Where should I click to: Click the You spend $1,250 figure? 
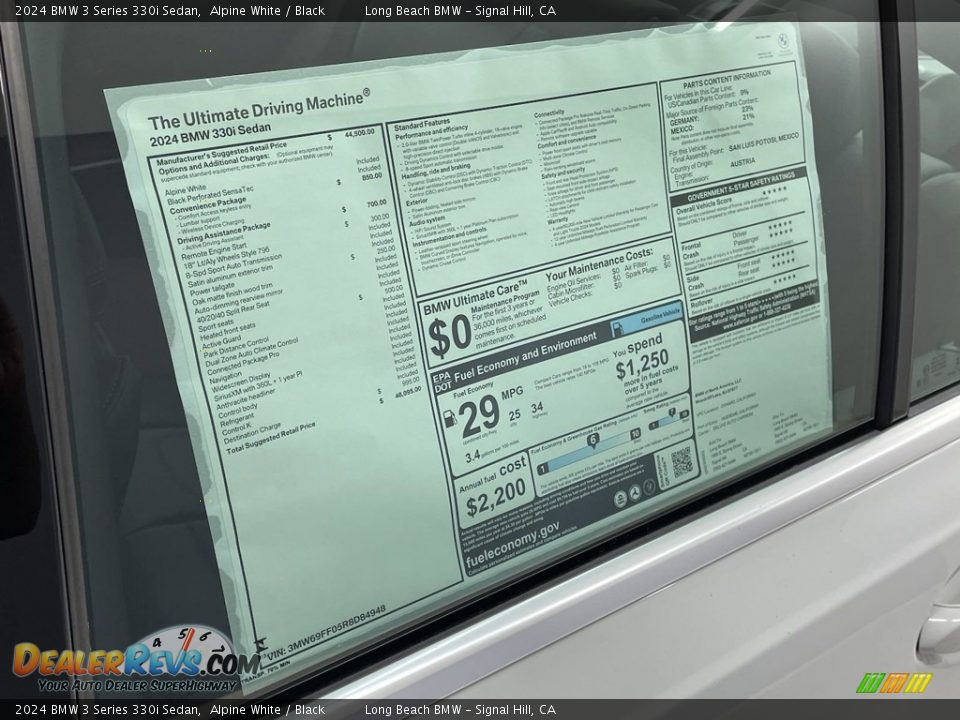tap(641, 357)
